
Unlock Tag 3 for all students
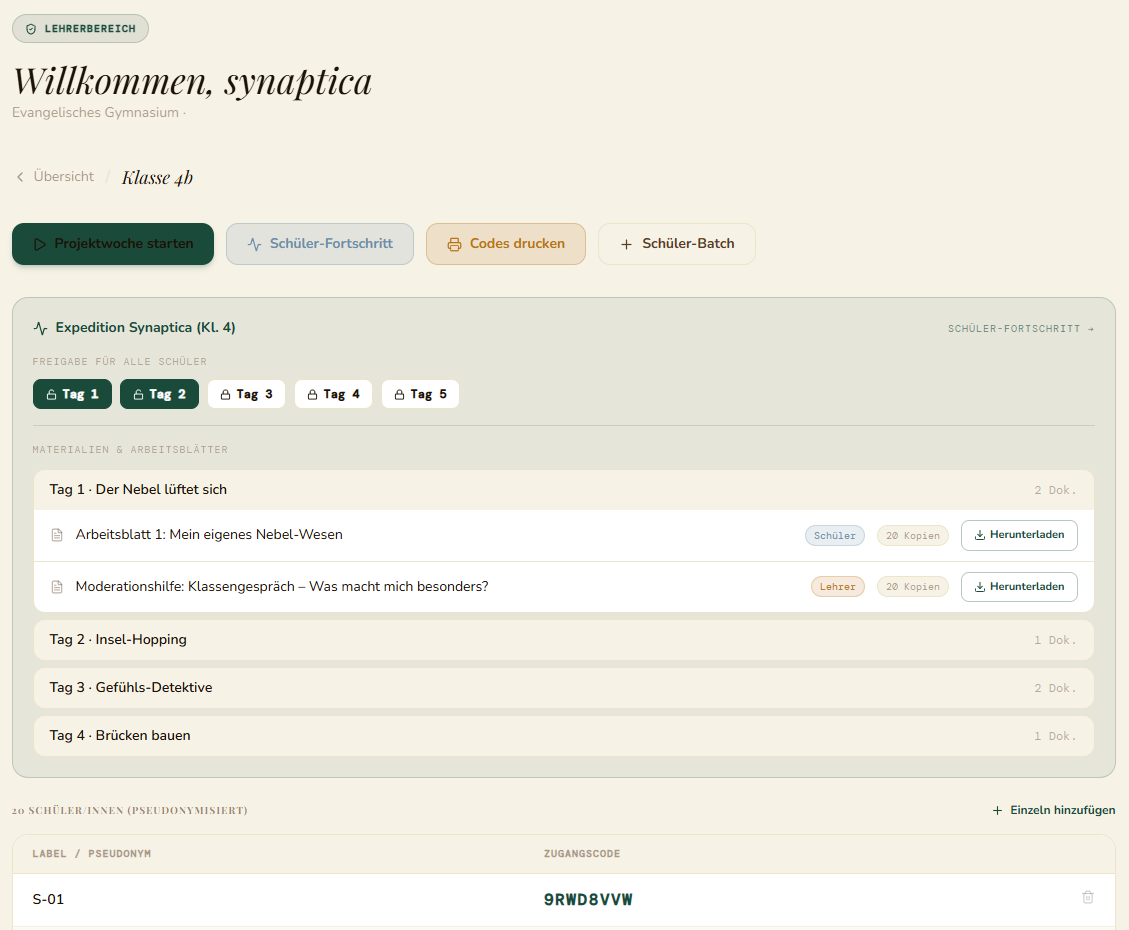(x=246, y=394)
